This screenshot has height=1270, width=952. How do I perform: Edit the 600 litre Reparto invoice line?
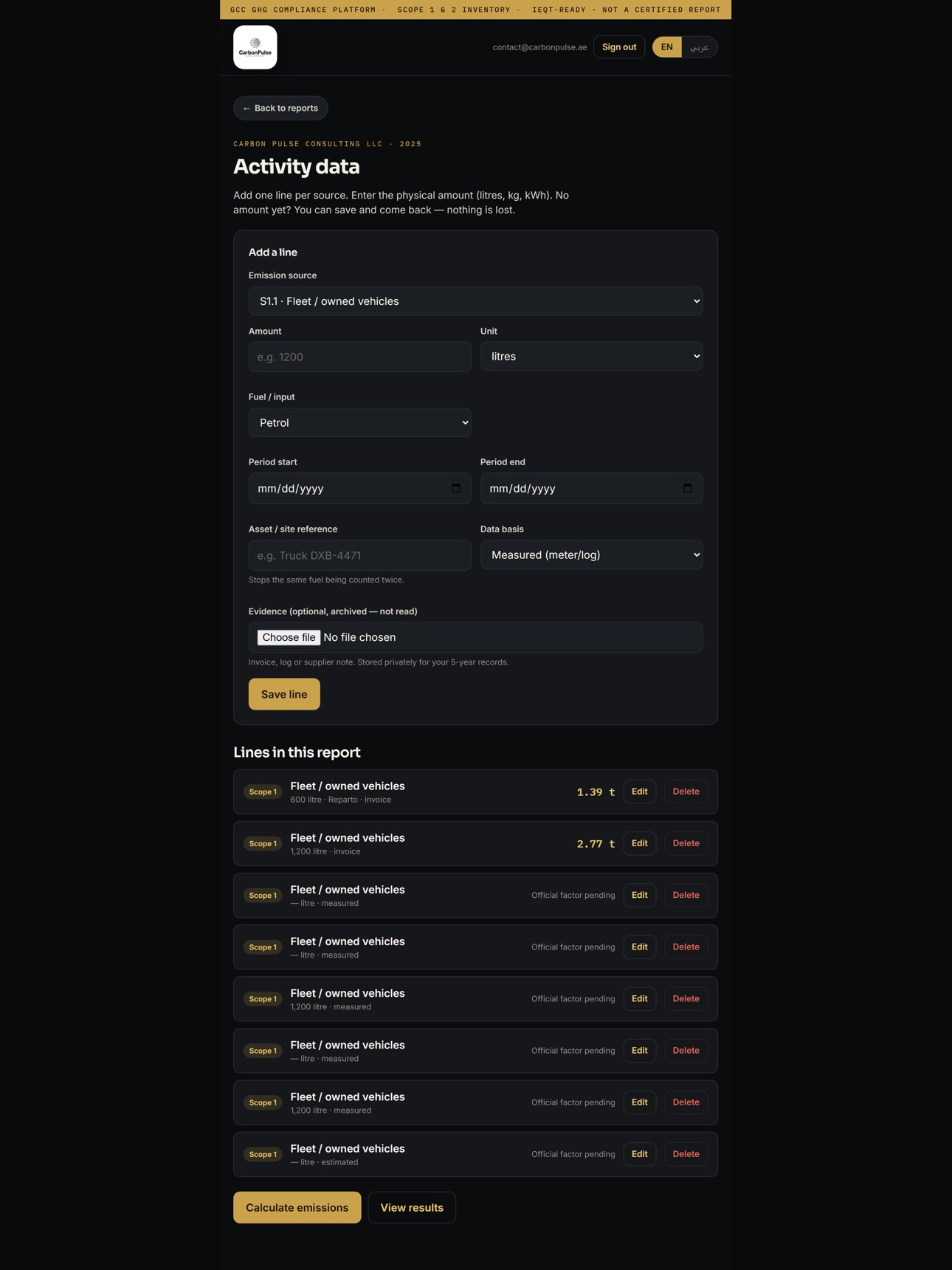(640, 792)
